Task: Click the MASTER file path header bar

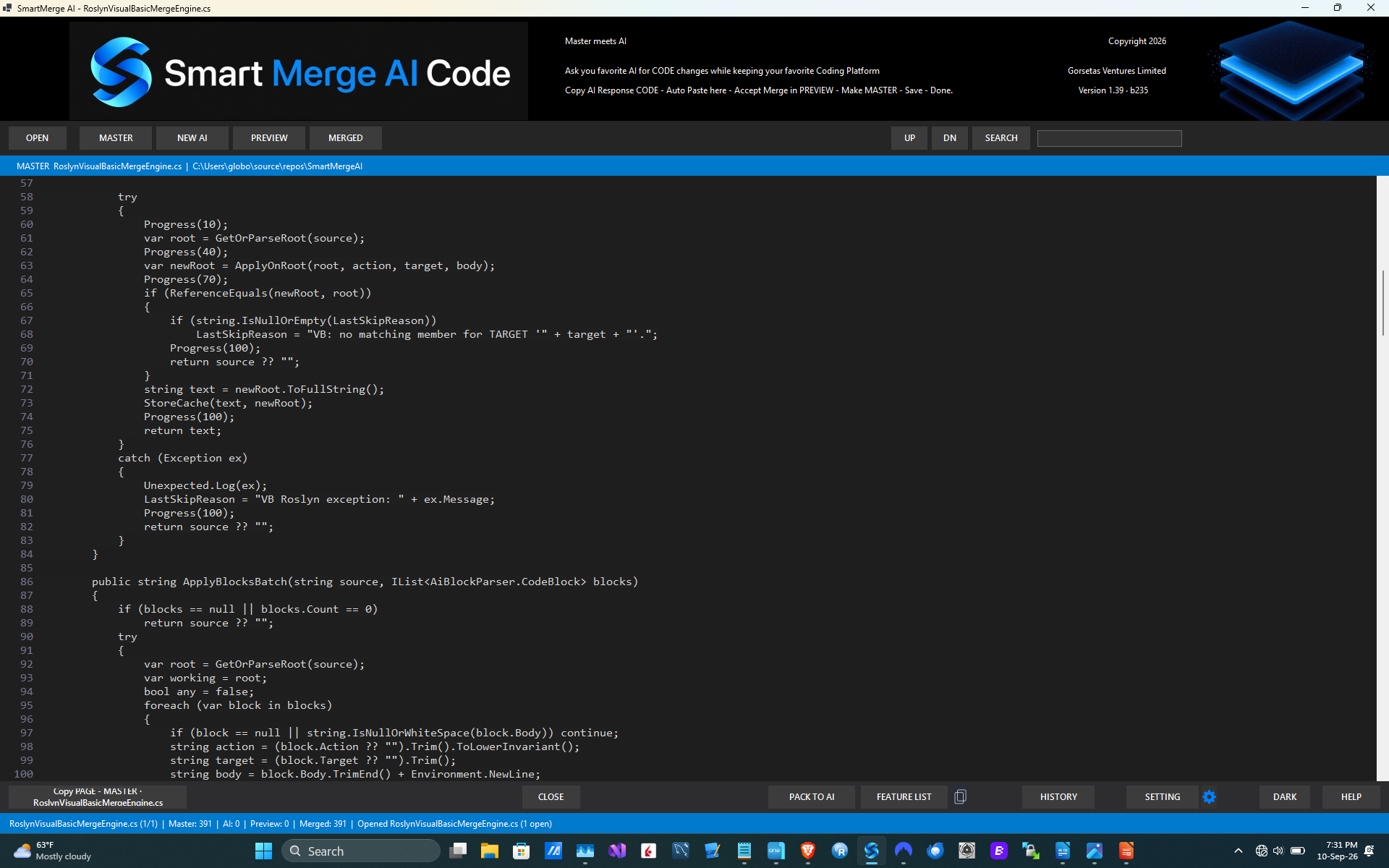Action: click(x=694, y=166)
